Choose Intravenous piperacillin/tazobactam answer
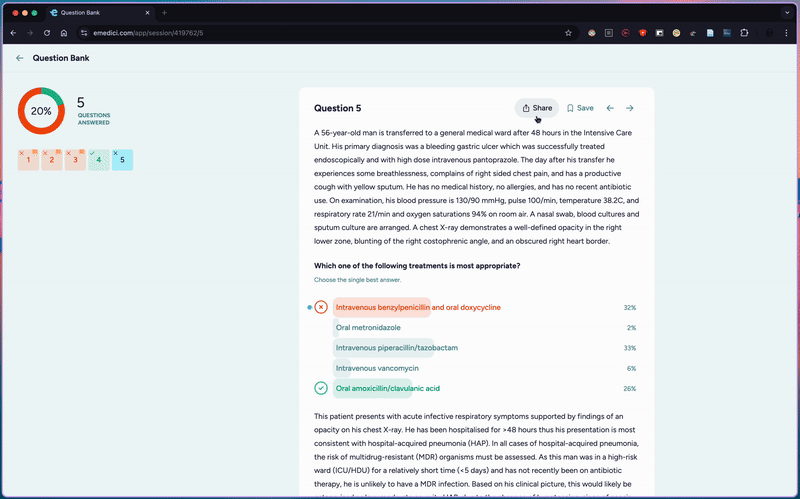The image size is (800, 499). (x=396, y=348)
